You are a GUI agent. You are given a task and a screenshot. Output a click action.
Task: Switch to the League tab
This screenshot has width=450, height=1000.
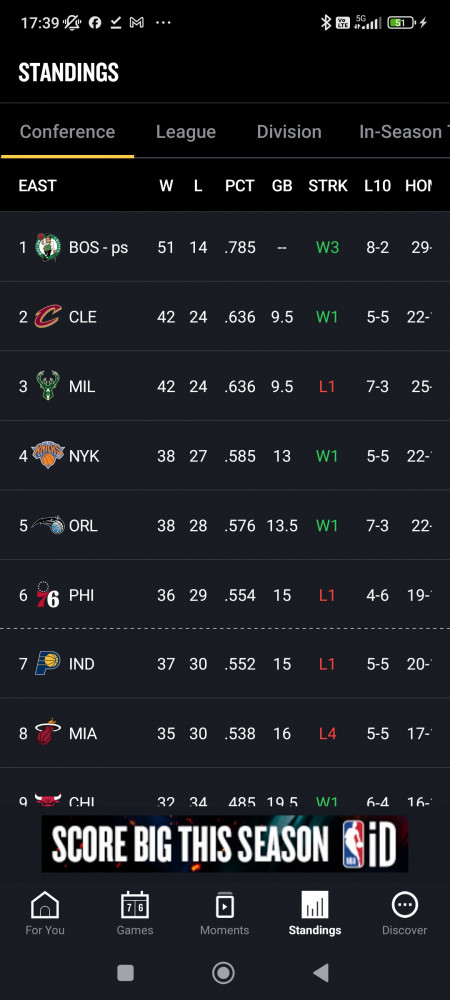click(185, 132)
